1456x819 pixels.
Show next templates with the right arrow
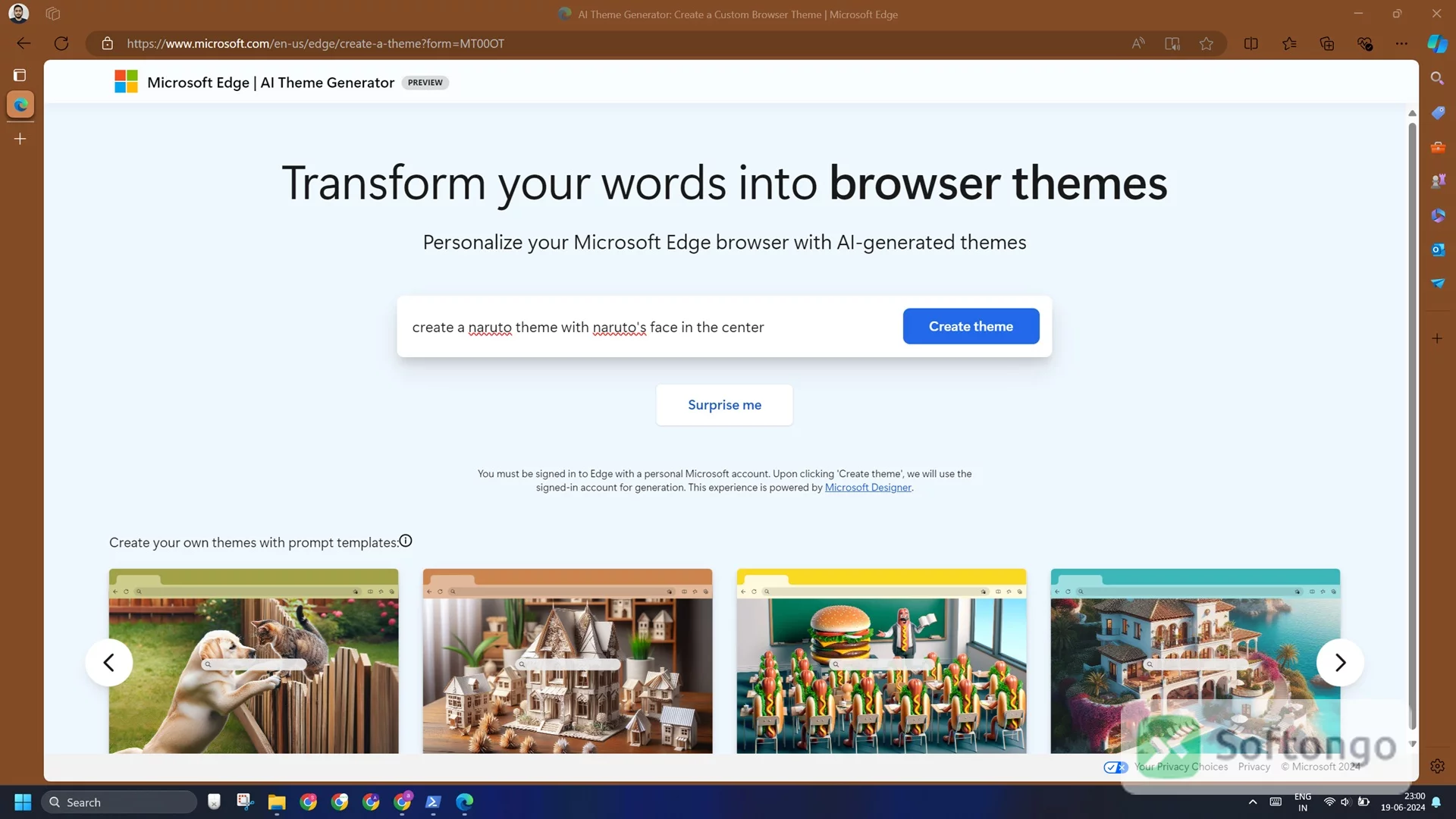click(1340, 663)
